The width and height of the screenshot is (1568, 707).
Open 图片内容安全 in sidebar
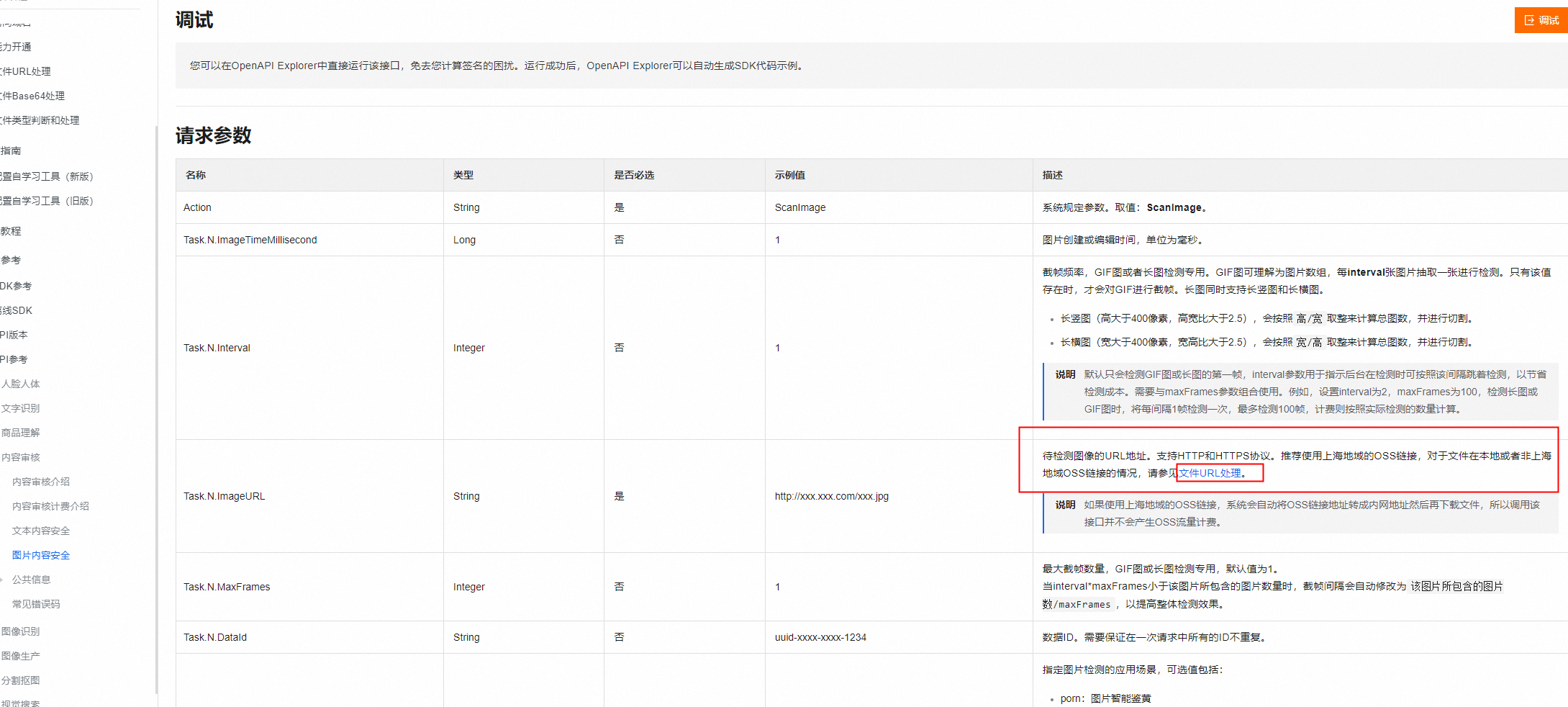coord(41,555)
